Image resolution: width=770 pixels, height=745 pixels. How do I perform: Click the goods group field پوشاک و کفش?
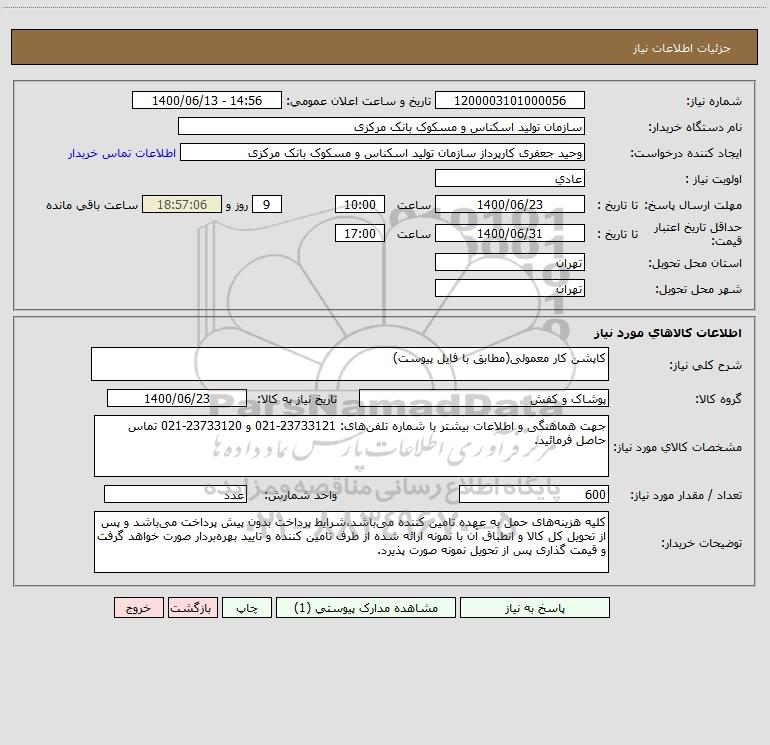coord(484,398)
